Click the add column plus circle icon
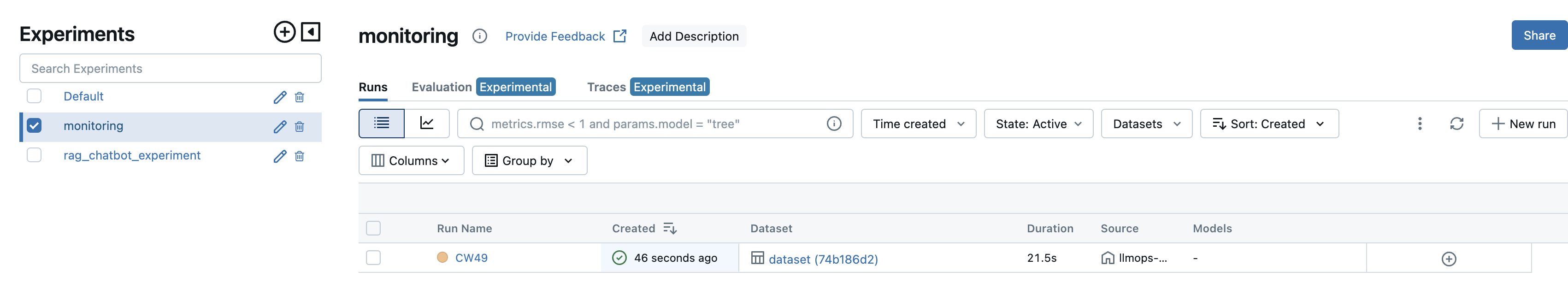Viewport: 1568px width, 283px height. 1449,259
